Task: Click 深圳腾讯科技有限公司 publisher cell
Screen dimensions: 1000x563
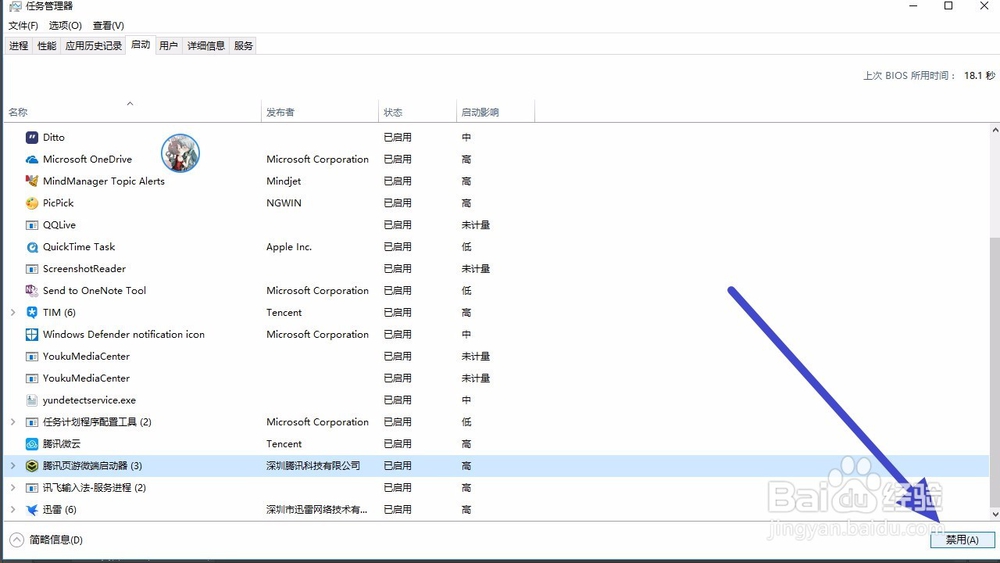Action: 313,466
